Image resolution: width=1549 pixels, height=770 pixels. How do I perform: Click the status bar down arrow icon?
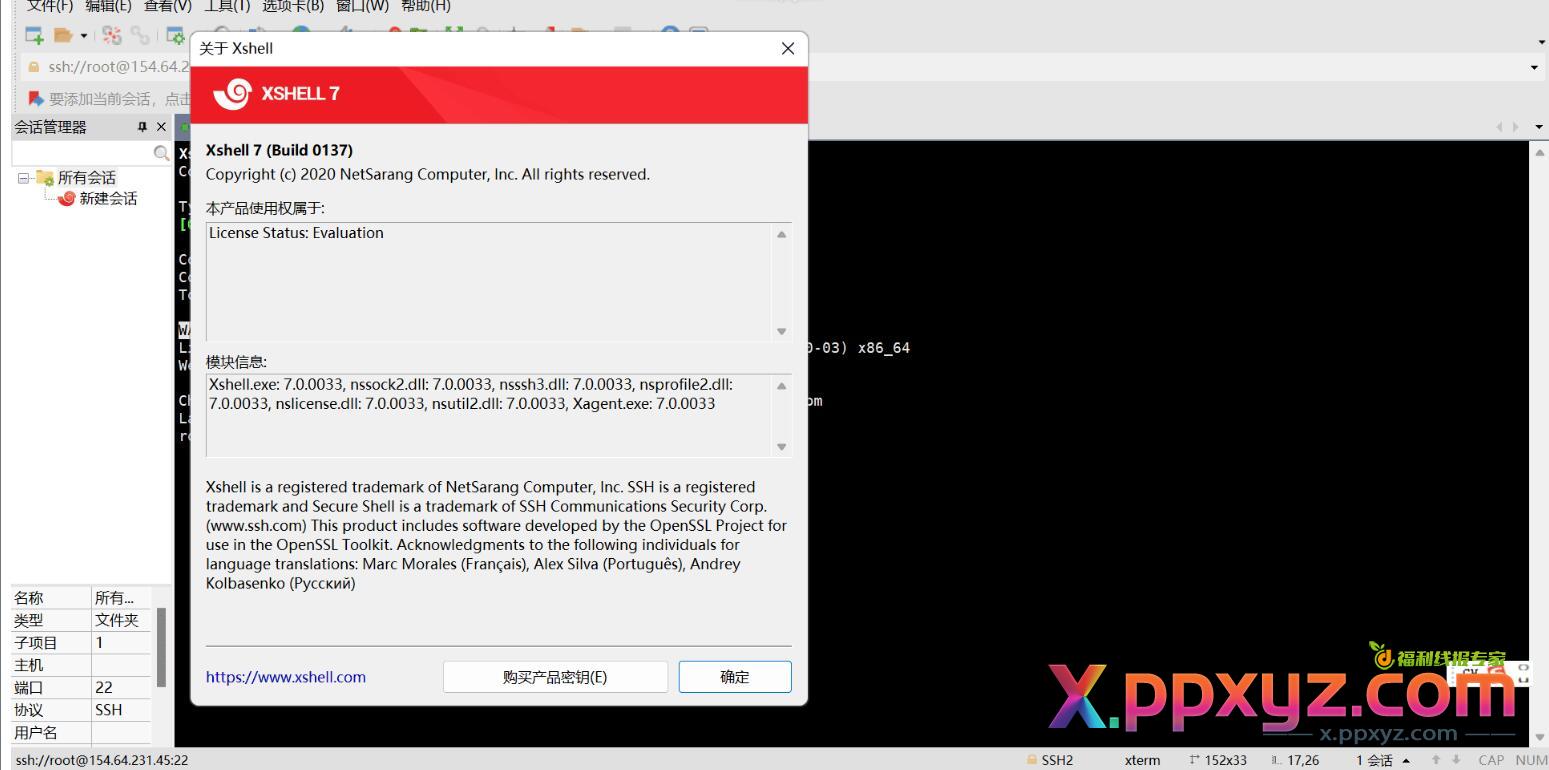pos(1456,760)
